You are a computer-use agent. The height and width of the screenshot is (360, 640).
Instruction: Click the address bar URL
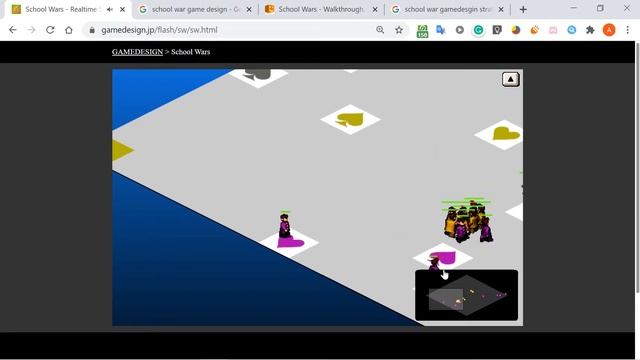pos(159,30)
